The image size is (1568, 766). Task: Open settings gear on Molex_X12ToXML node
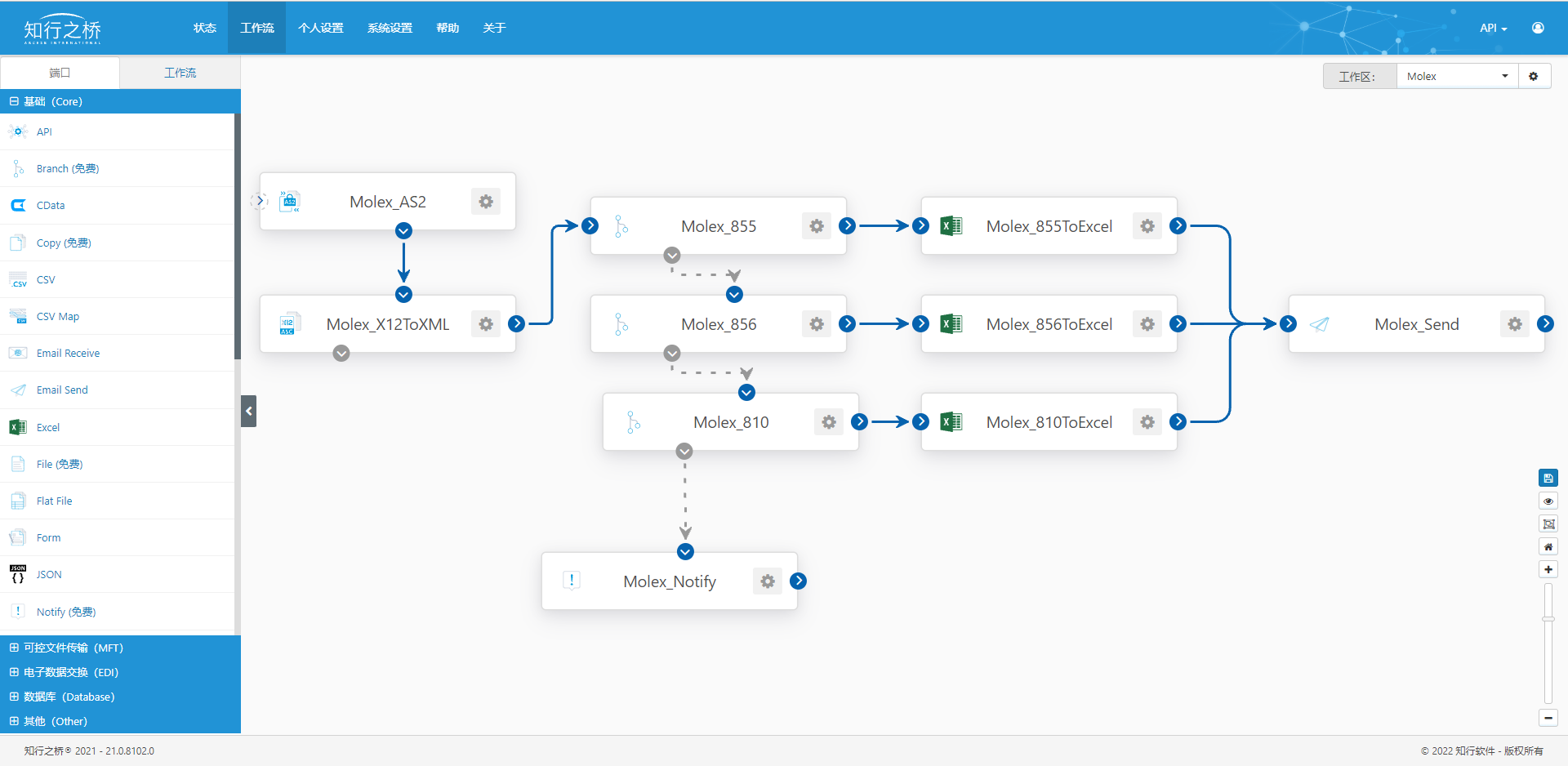tap(486, 324)
